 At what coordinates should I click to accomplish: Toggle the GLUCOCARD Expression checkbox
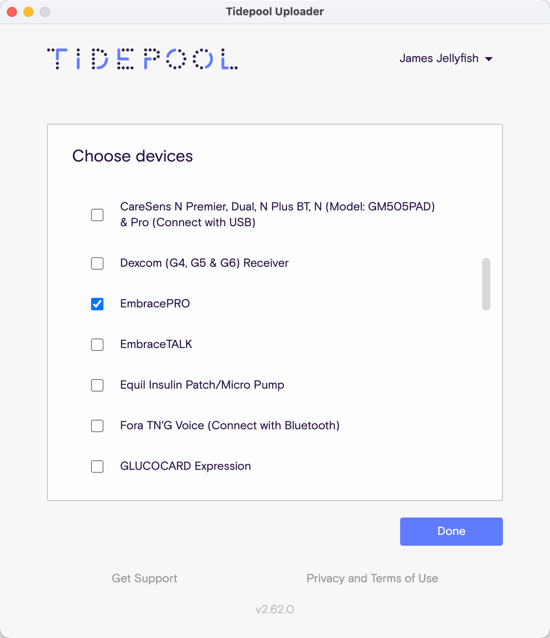tap(97, 466)
